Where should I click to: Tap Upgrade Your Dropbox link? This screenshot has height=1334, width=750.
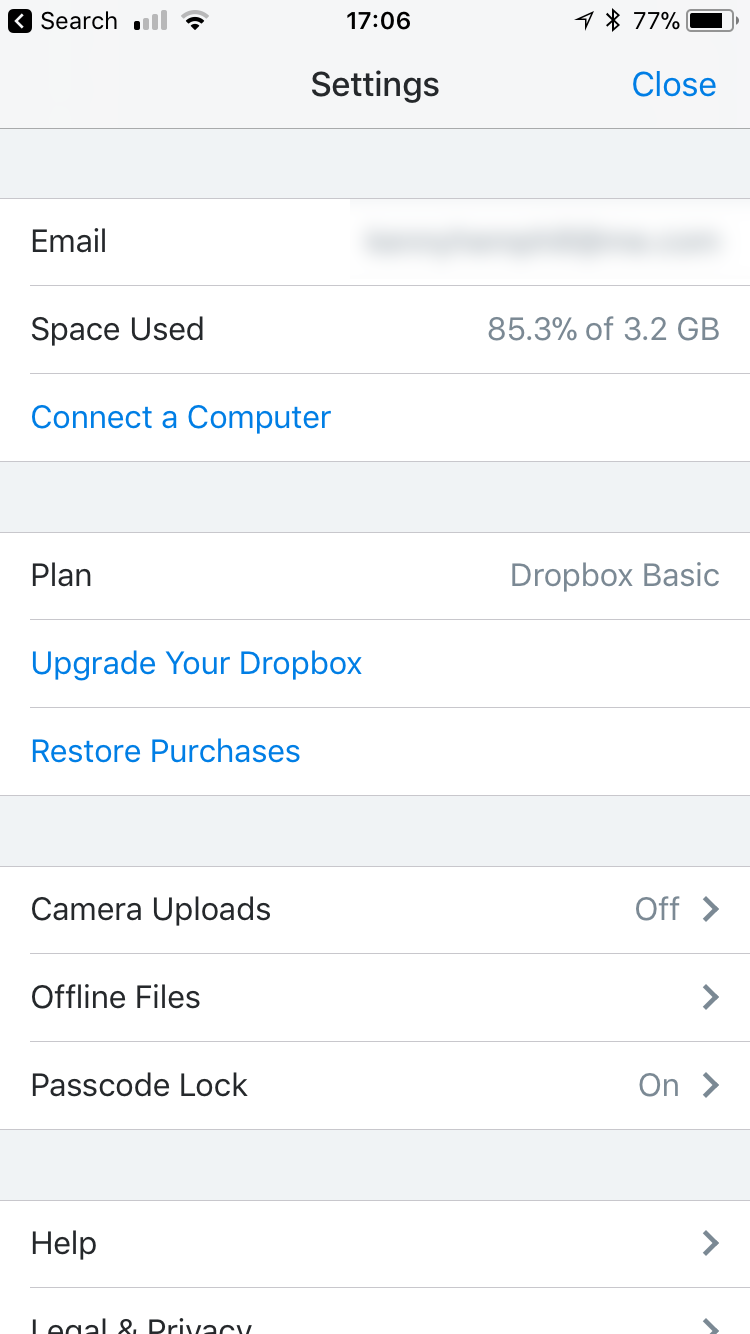[x=196, y=663]
